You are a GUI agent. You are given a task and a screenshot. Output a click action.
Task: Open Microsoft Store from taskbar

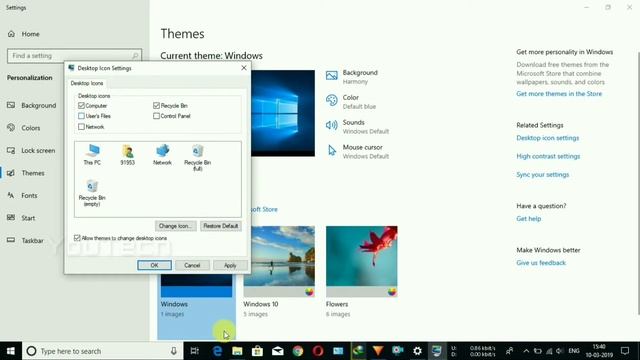257,351
